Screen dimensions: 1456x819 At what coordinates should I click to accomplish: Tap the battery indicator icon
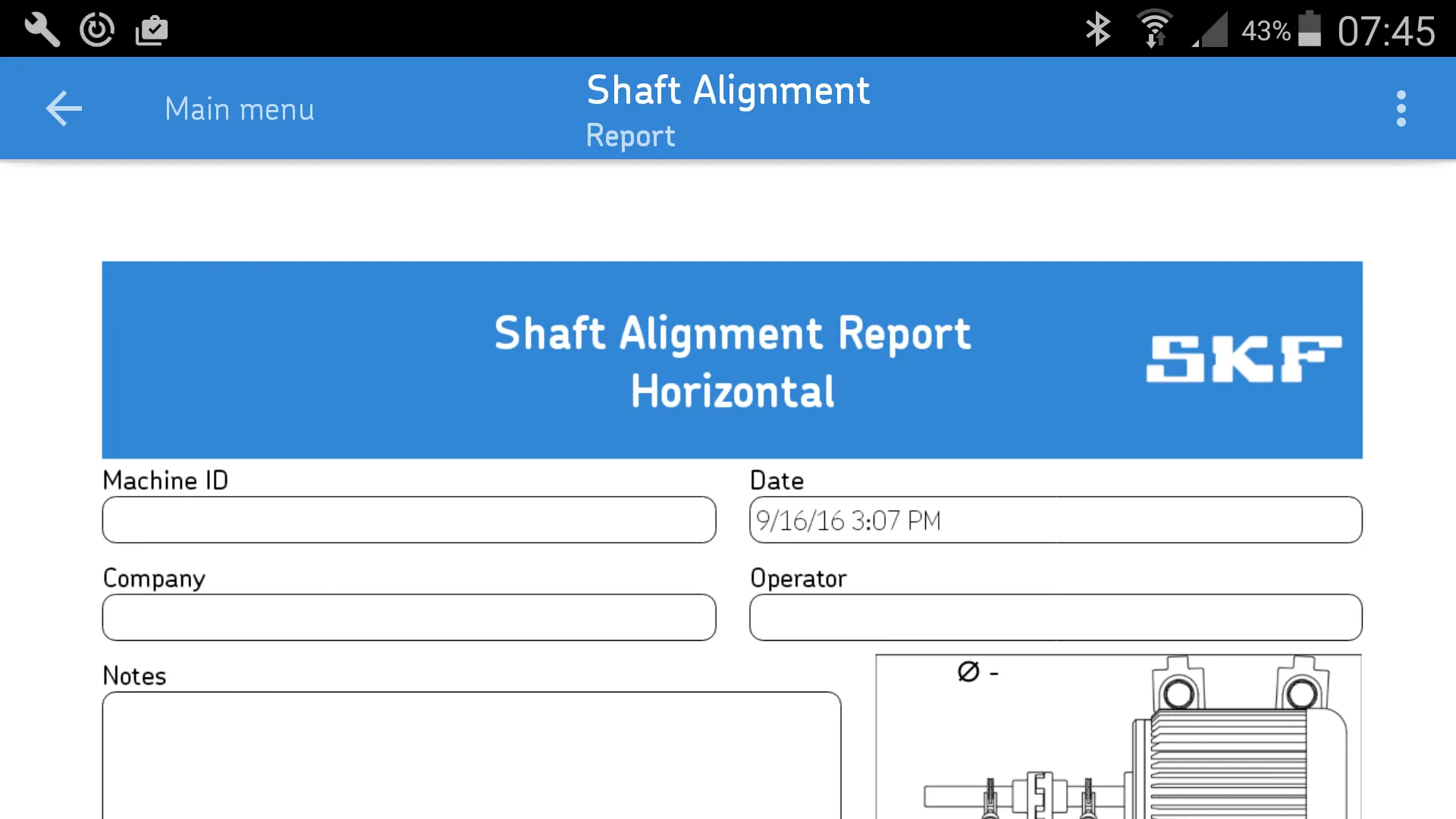point(1310,29)
